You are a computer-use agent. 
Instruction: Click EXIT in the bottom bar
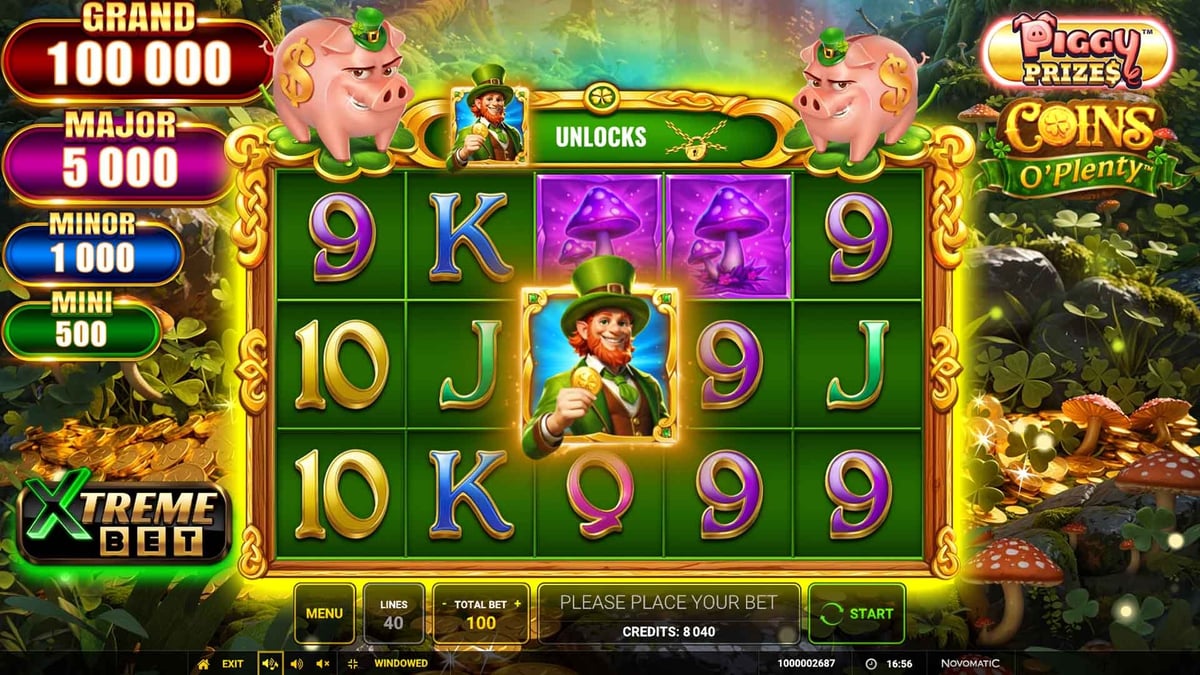[232, 663]
